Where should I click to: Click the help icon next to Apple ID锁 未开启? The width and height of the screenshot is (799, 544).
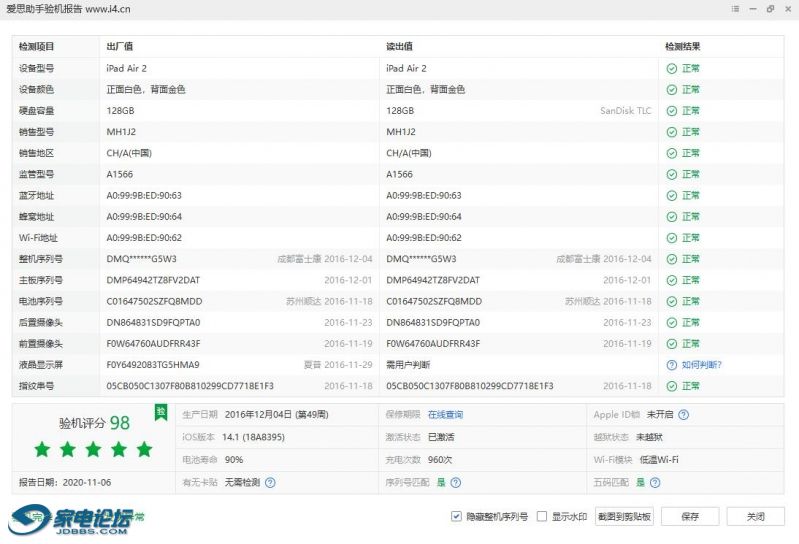coord(683,415)
